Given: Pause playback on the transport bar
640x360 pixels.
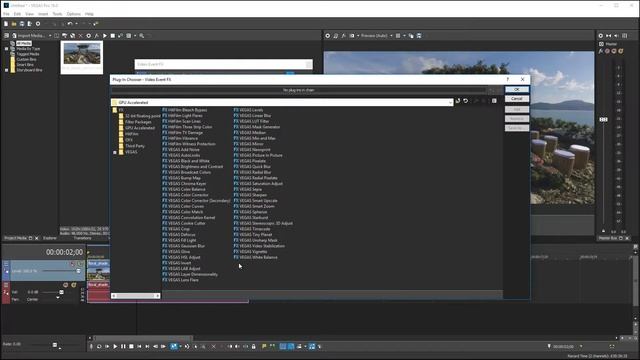Looking at the screenshot, I should click(123, 347).
